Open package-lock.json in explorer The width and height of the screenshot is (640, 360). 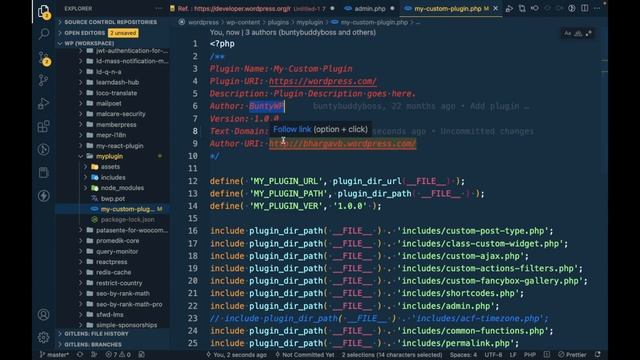[x=127, y=220]
